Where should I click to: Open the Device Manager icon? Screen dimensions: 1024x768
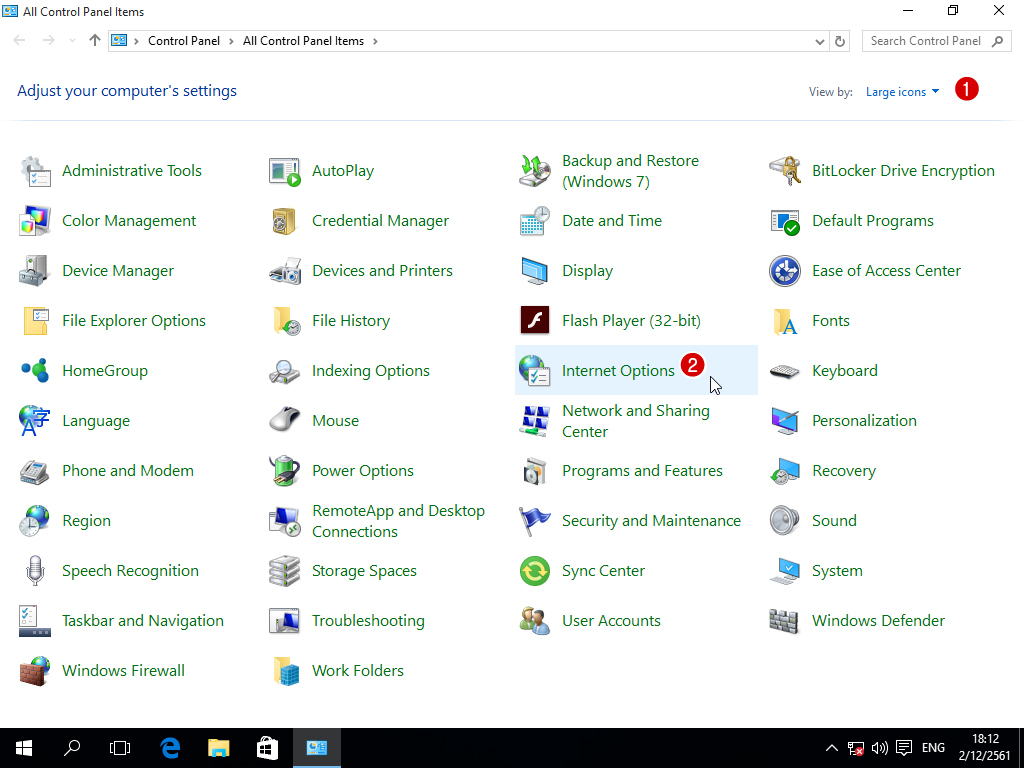(x=35, y=271)
